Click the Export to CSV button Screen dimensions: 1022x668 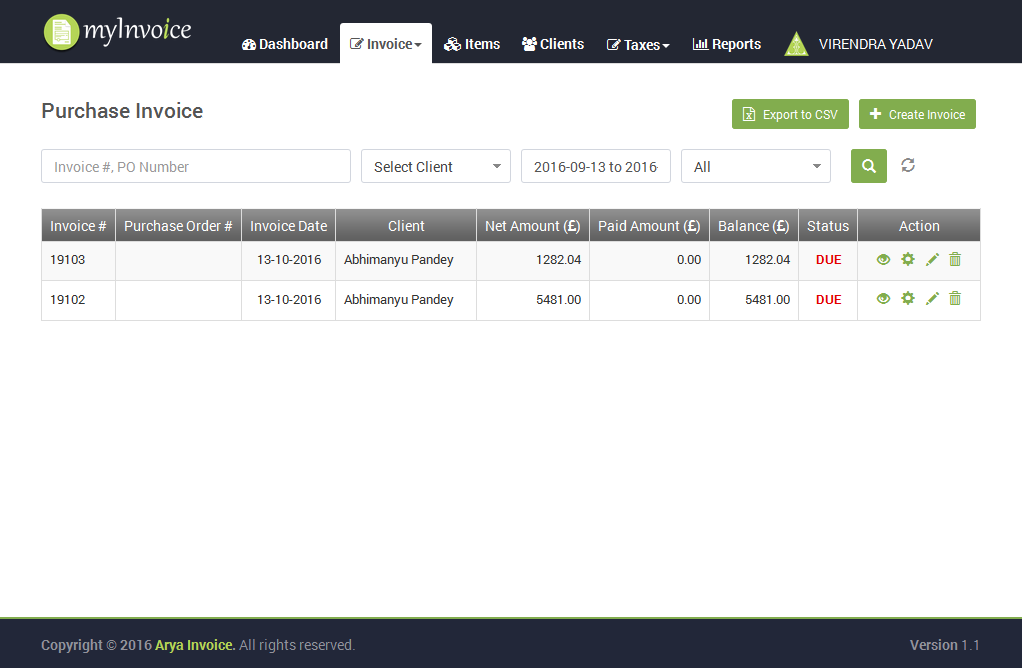(790, 115)
